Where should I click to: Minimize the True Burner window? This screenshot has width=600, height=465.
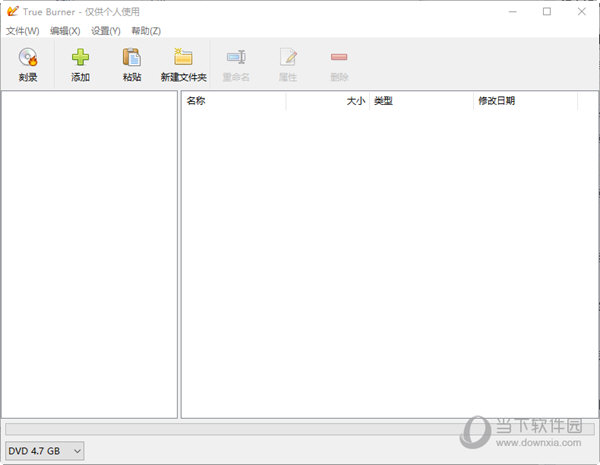click(x=512, y=11)
